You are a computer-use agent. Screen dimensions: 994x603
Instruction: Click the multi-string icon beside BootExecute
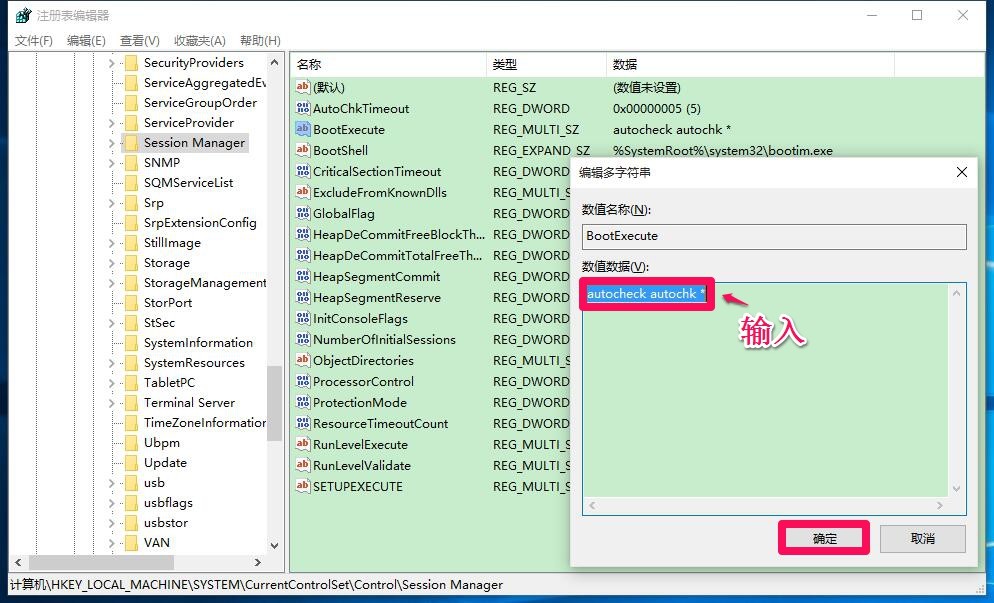[x=303, y=129]
